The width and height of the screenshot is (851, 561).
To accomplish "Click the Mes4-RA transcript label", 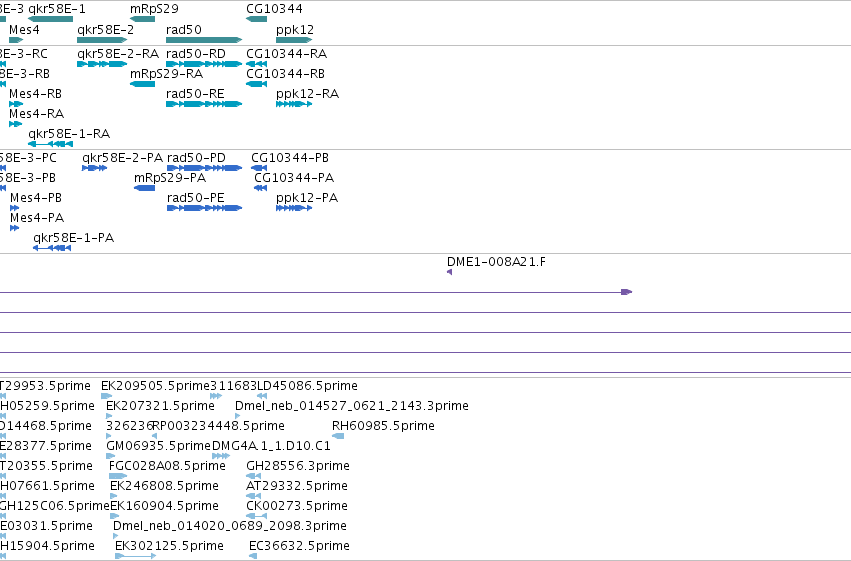I will coord(36,114).
